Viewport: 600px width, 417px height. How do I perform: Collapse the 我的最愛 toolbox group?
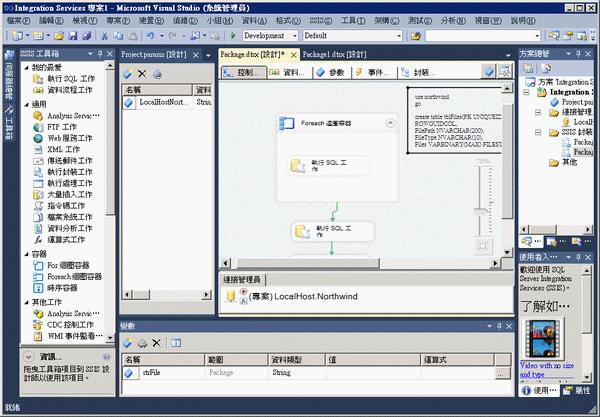tap(26, 68)
